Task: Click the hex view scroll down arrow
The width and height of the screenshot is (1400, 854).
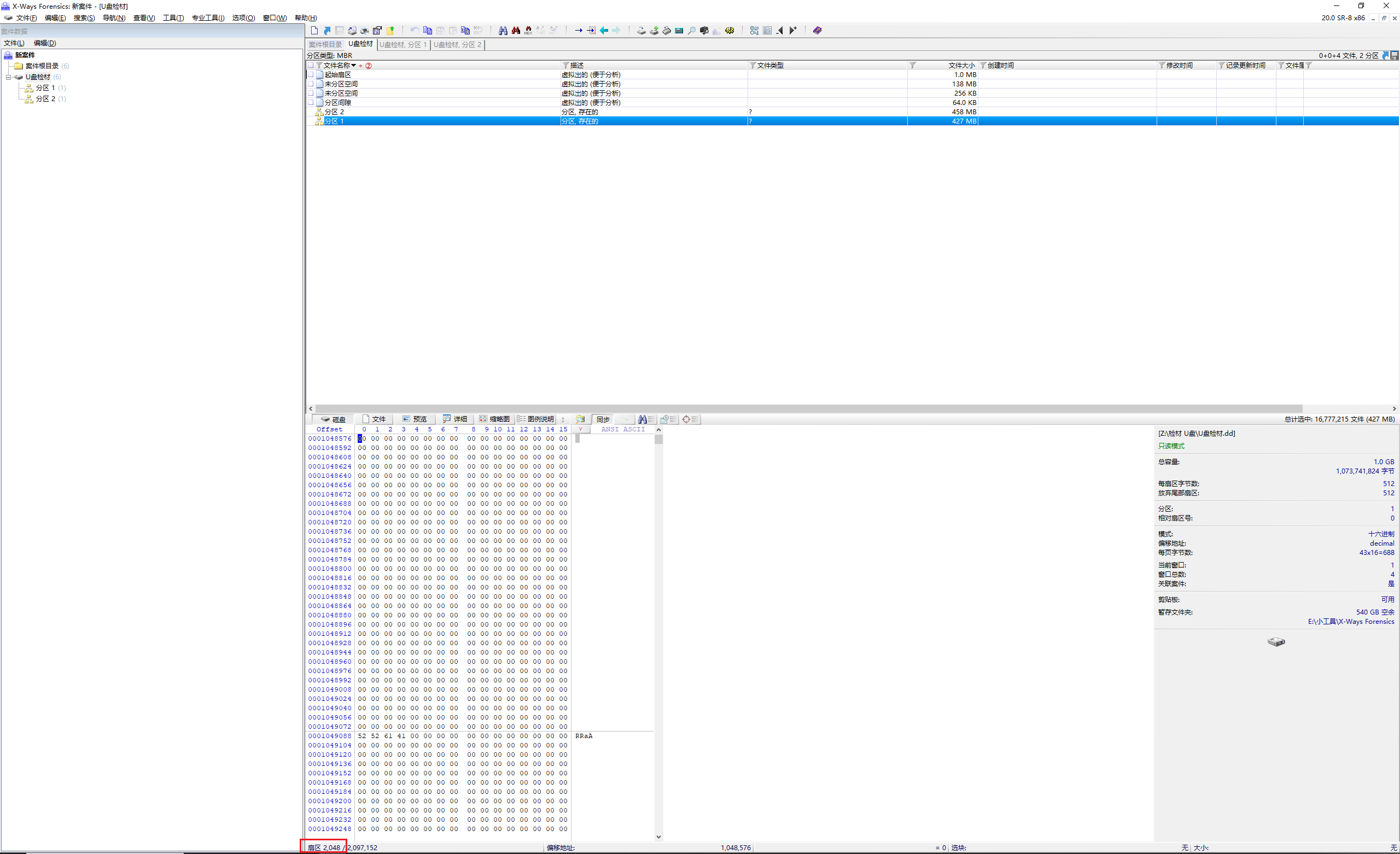Action: pyautogui.click(x=658, y=837)
